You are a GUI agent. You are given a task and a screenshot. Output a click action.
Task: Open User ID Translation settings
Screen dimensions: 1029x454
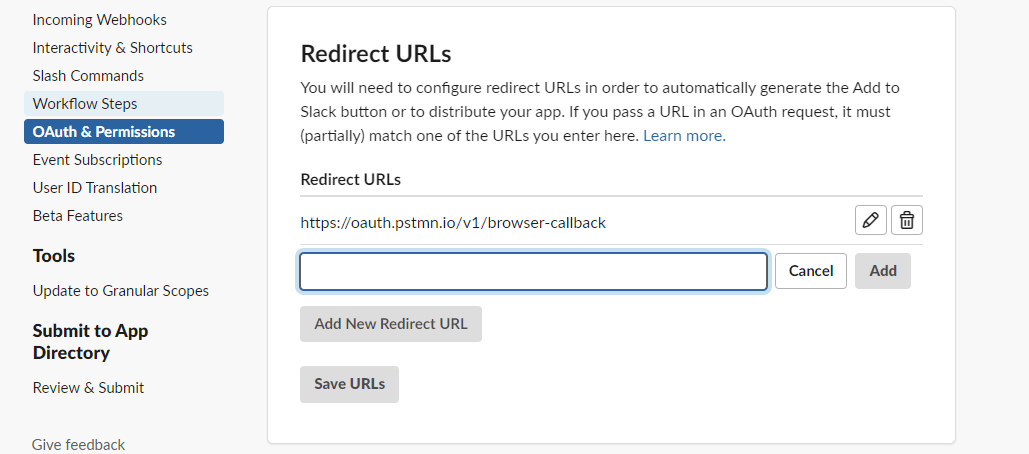tap(95, 188)
